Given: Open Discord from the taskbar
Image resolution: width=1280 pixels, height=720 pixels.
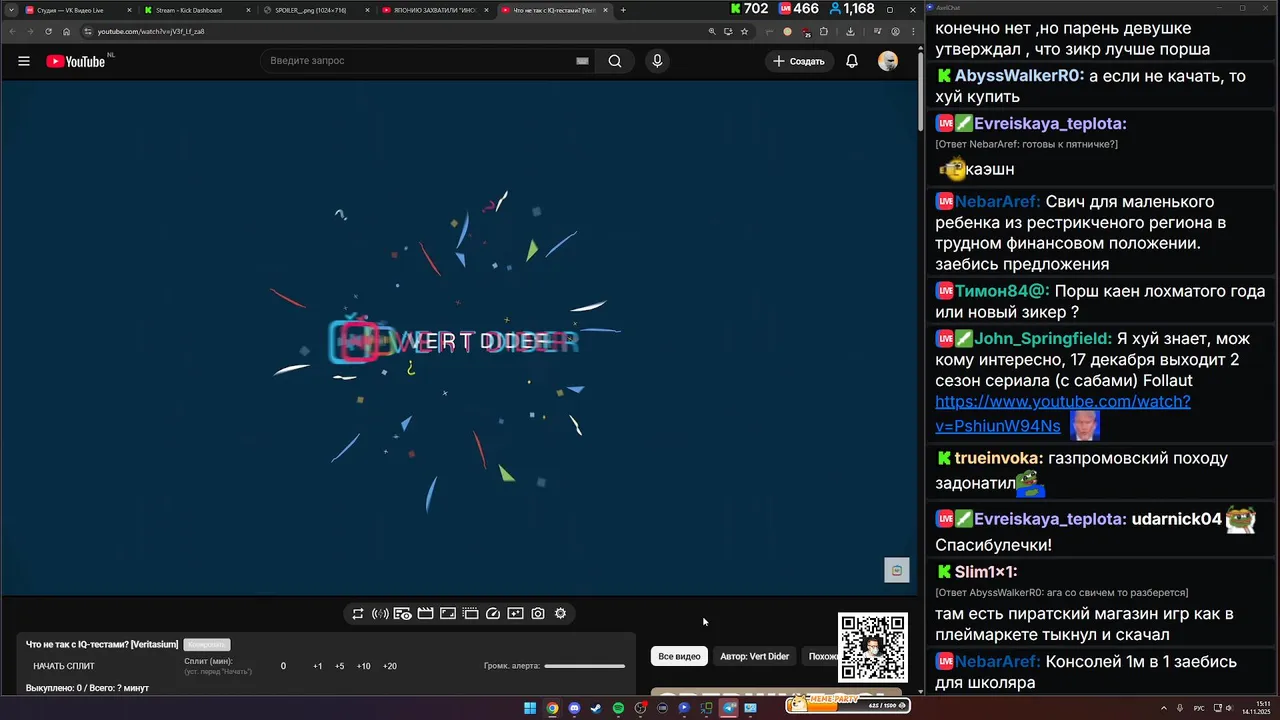Looking at the screenshot, I should [574, 708].
